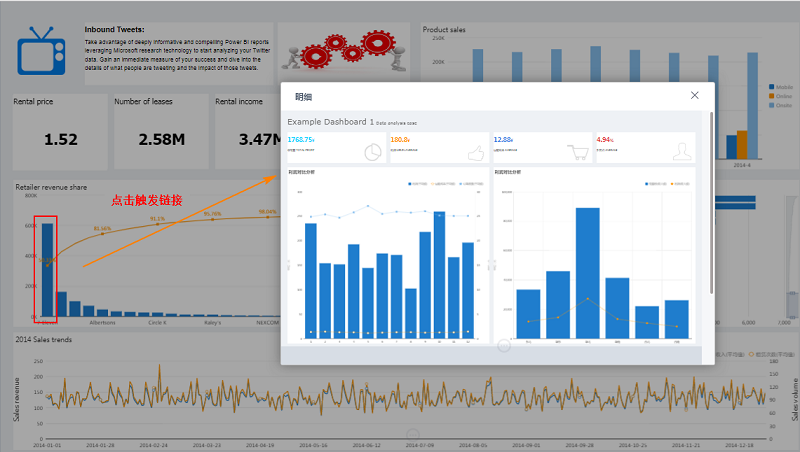Click the thumbs-up icon on second KPI card
This screenshot has width=800, height=452.
pos(476,152)
